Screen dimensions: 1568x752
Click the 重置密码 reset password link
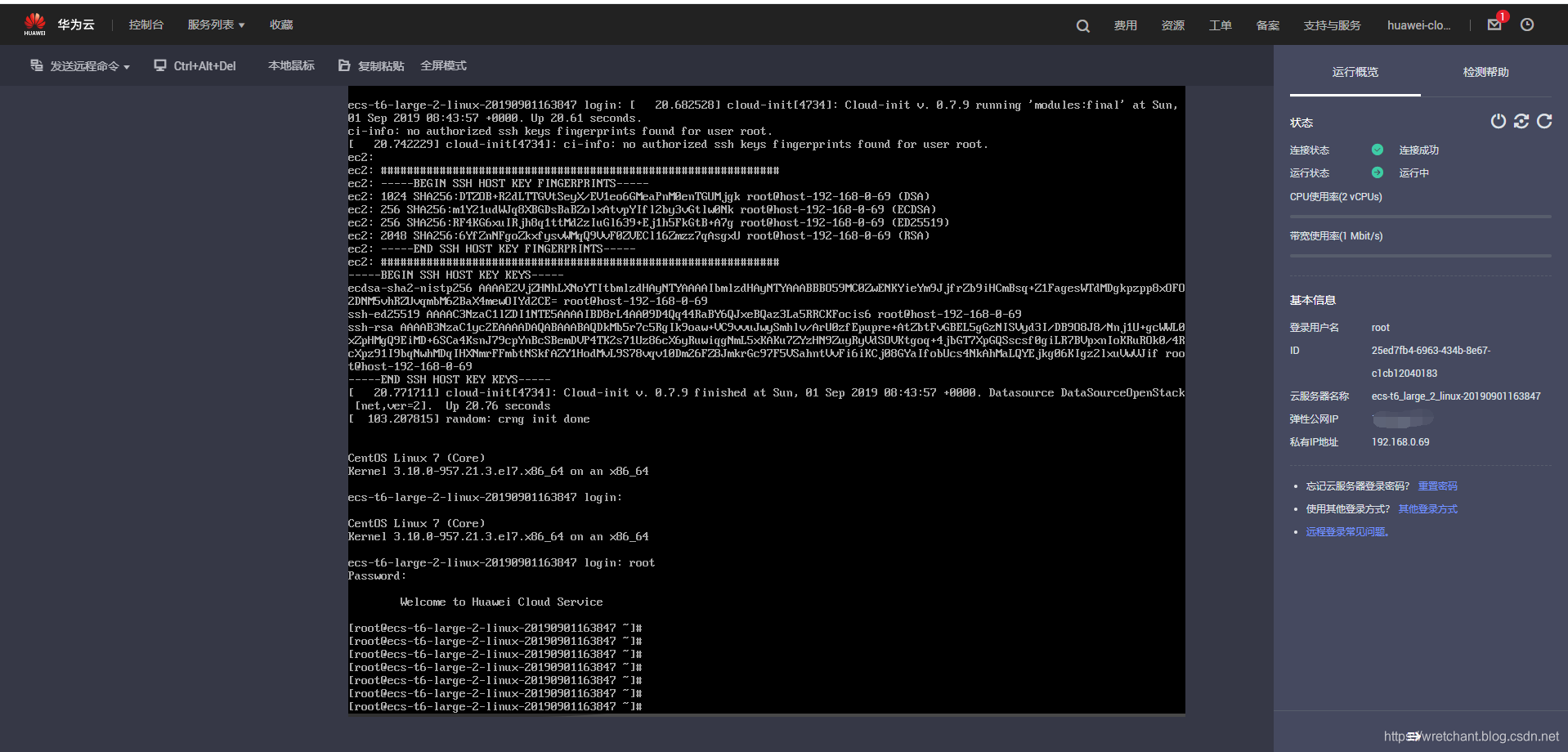(1437, 486)
